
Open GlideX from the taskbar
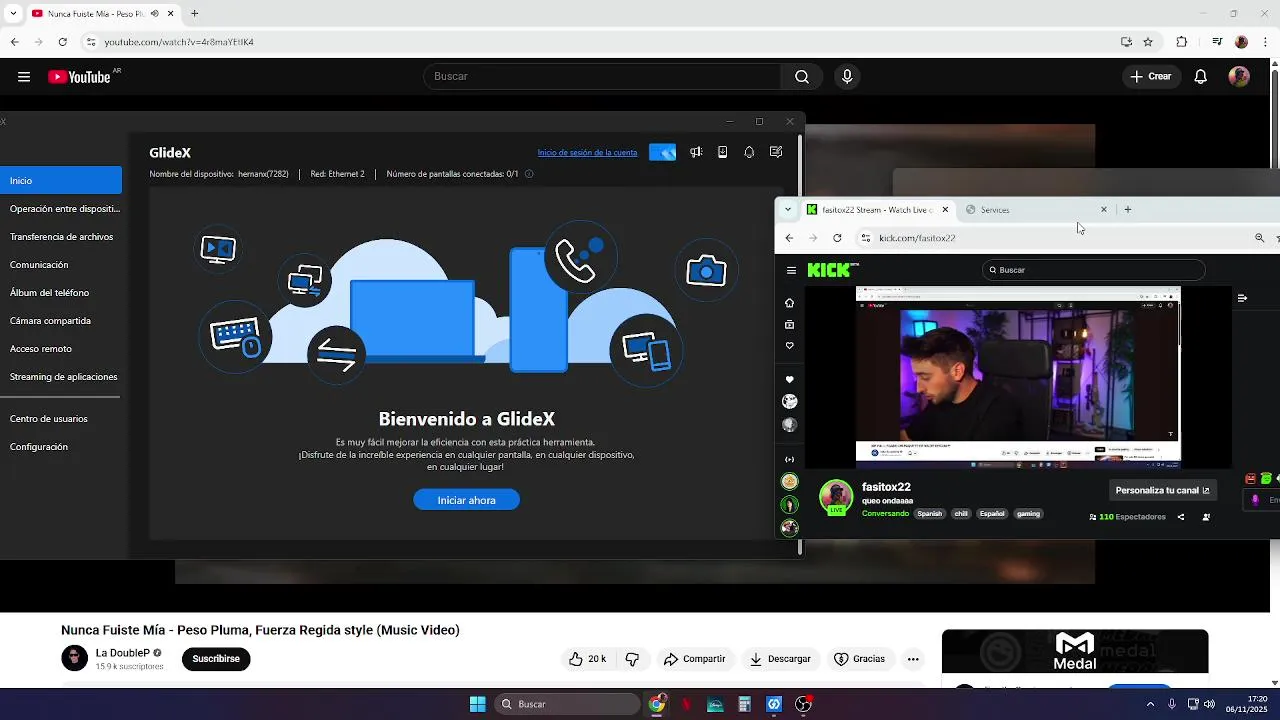click(774, 704)
